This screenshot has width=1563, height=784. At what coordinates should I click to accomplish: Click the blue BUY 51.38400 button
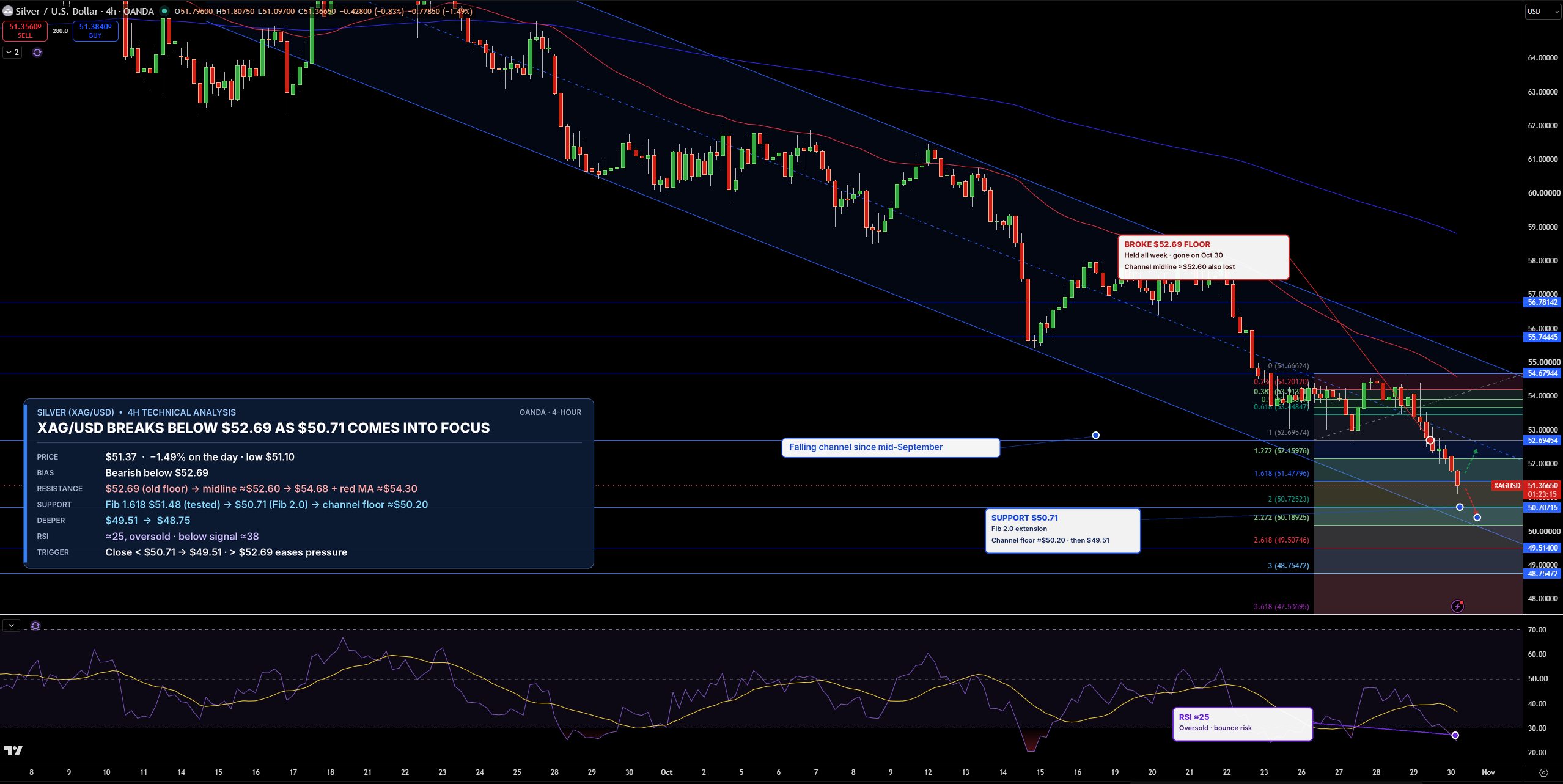pyautogui.click(x=95, y=31)
